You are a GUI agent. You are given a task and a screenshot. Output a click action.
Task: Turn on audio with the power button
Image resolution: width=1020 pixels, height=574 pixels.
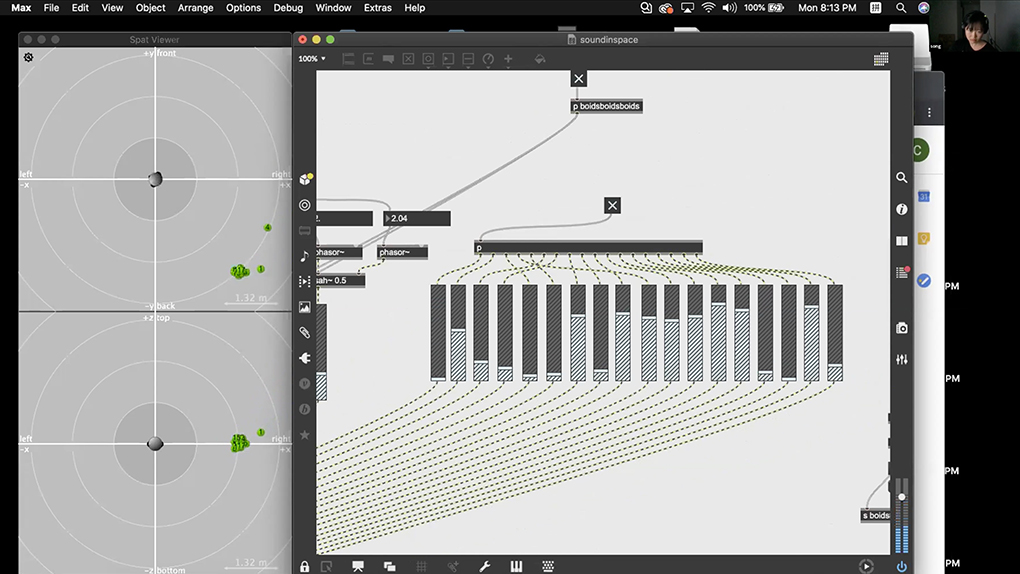point(901,566)
